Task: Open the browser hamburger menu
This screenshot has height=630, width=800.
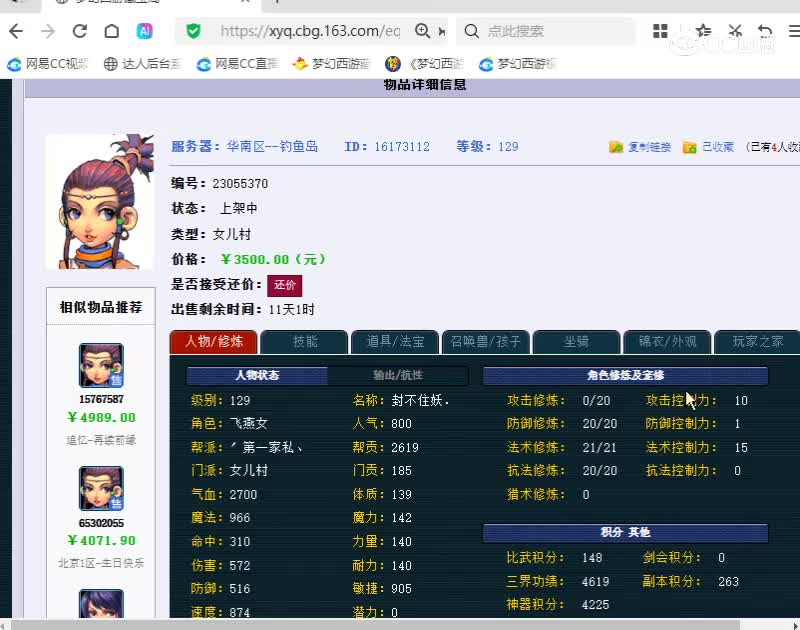Action: [x=794, y=31]
